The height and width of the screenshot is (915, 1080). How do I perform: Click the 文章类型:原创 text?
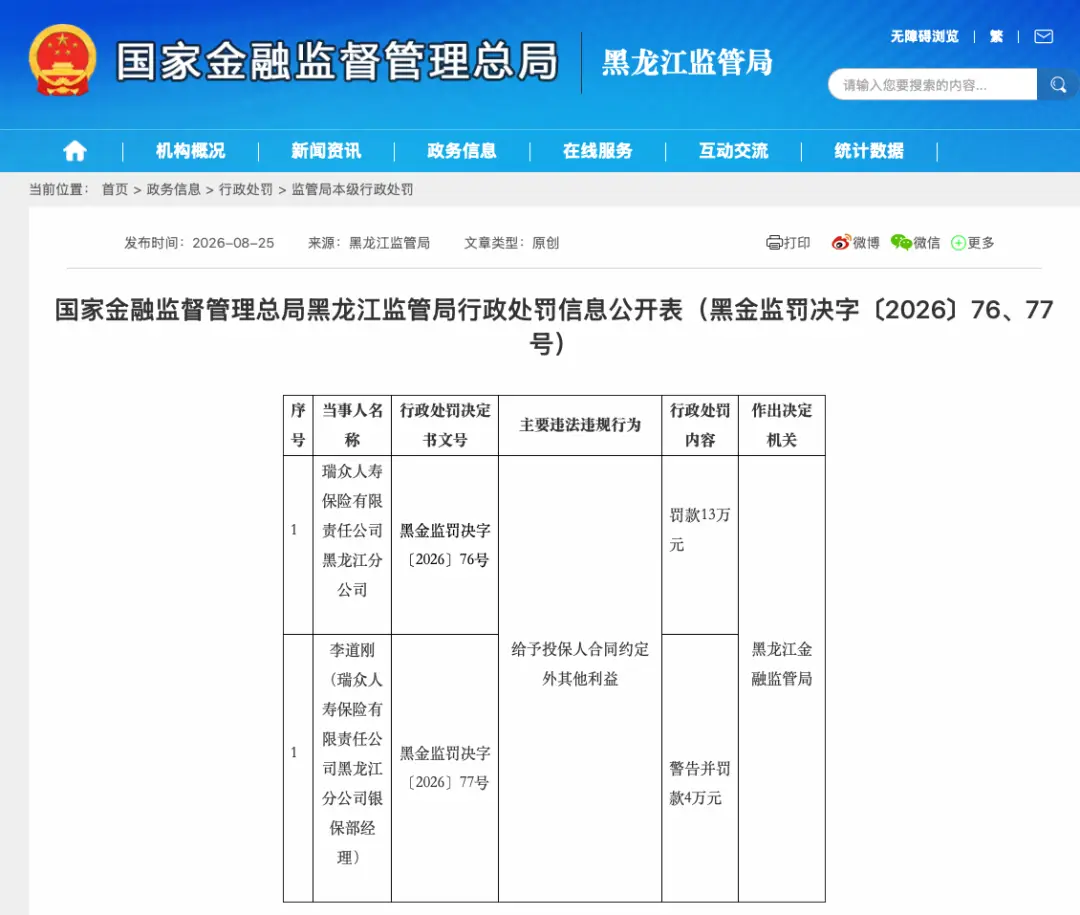pos(511,243)
